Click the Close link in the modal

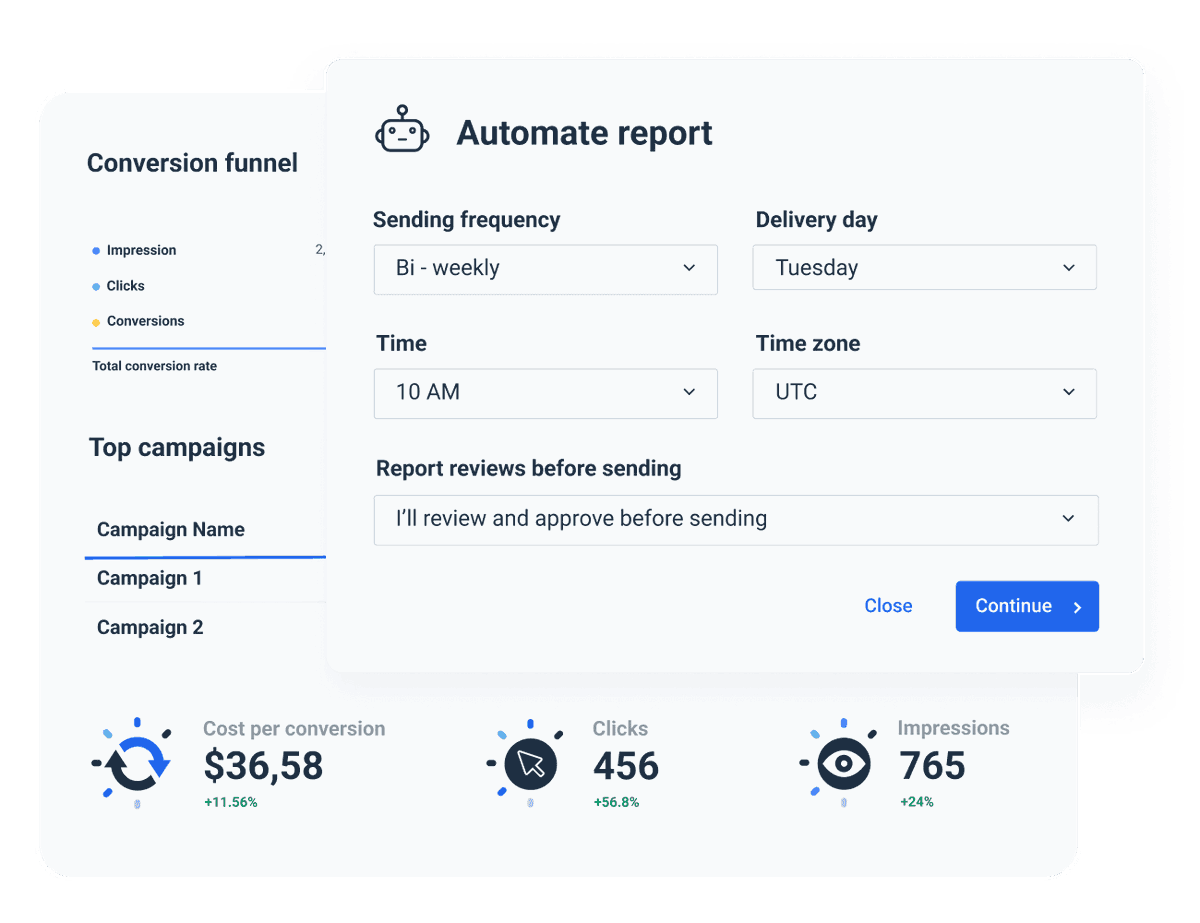tap(888, 606)
